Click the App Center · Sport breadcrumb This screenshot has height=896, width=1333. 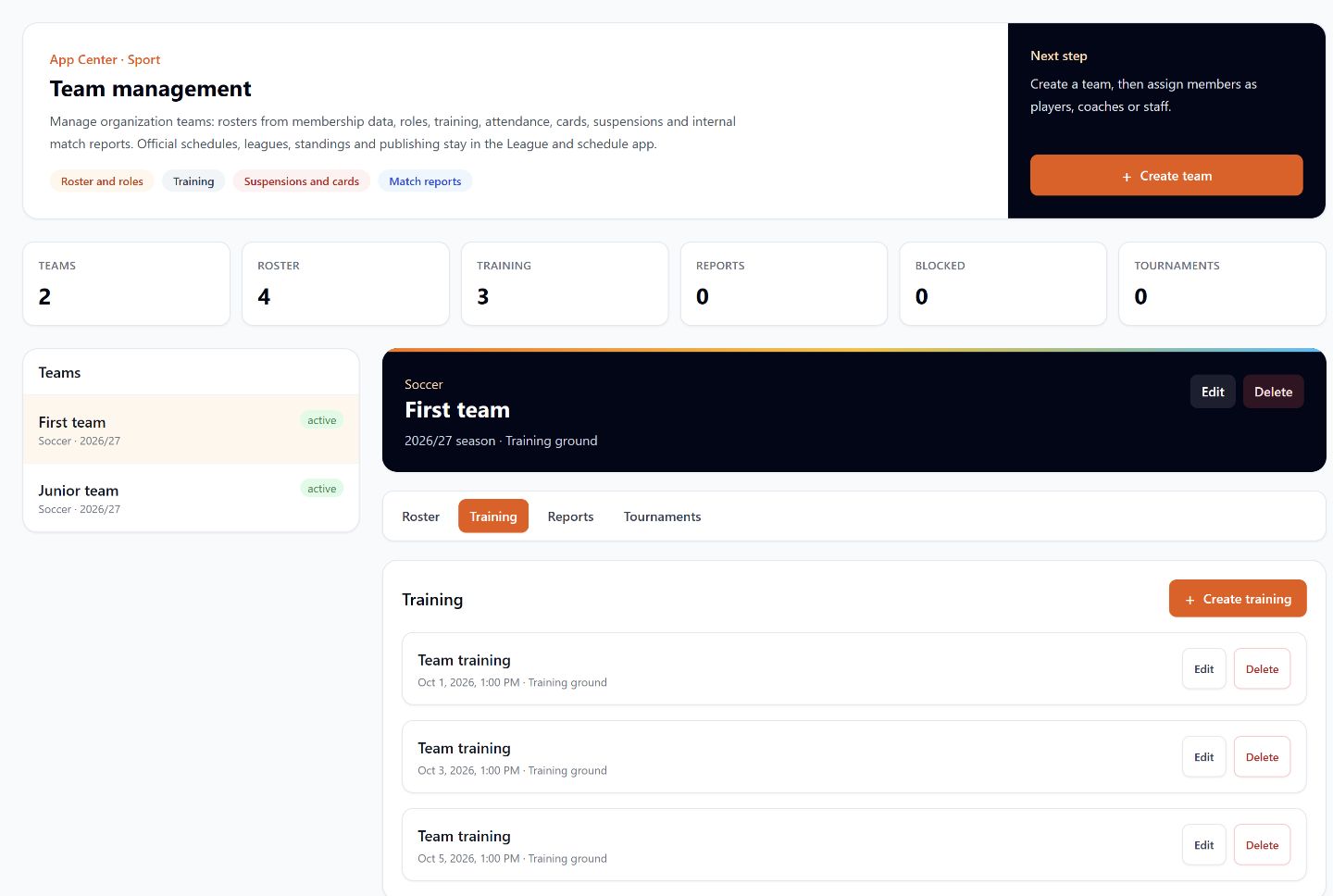tap(105, 59)
